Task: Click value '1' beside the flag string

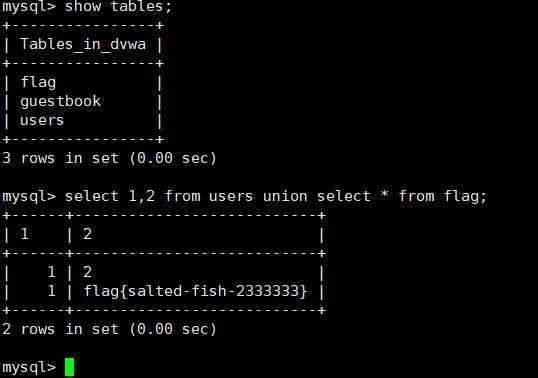Action: coord(51,291)
